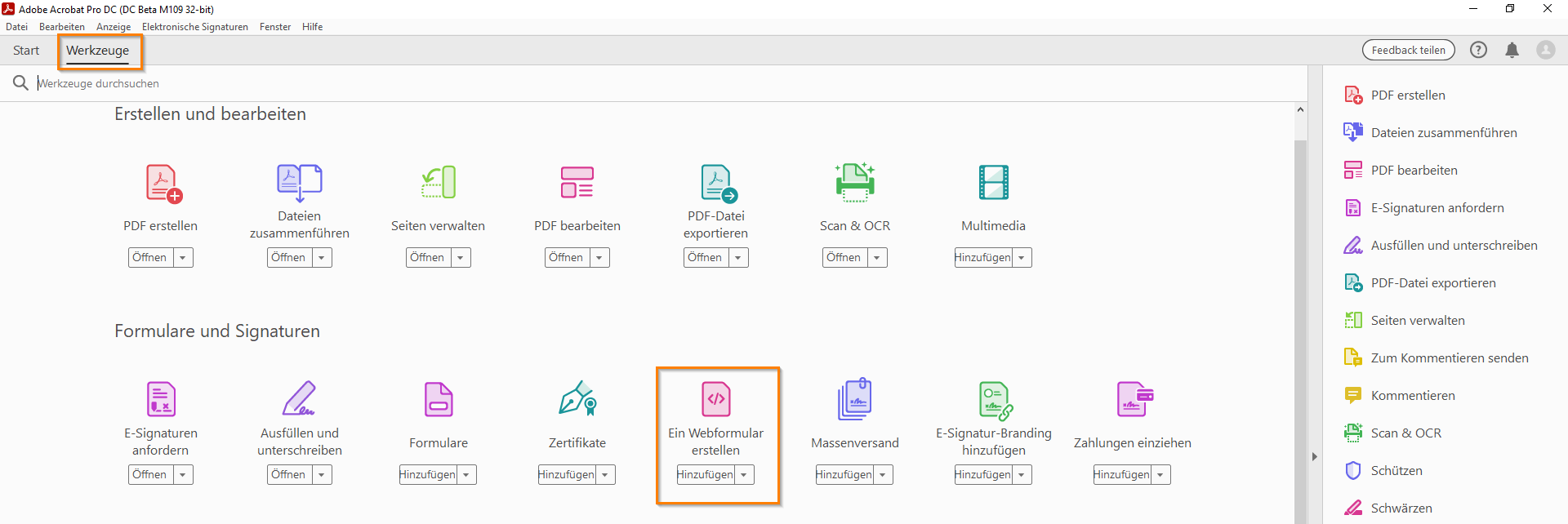Image resolution: width=1568 pixels, height=524 pixels.
Task: Click the Seiten verwalten grid icon
Action: pyautogui.click(x=439, y=182)
